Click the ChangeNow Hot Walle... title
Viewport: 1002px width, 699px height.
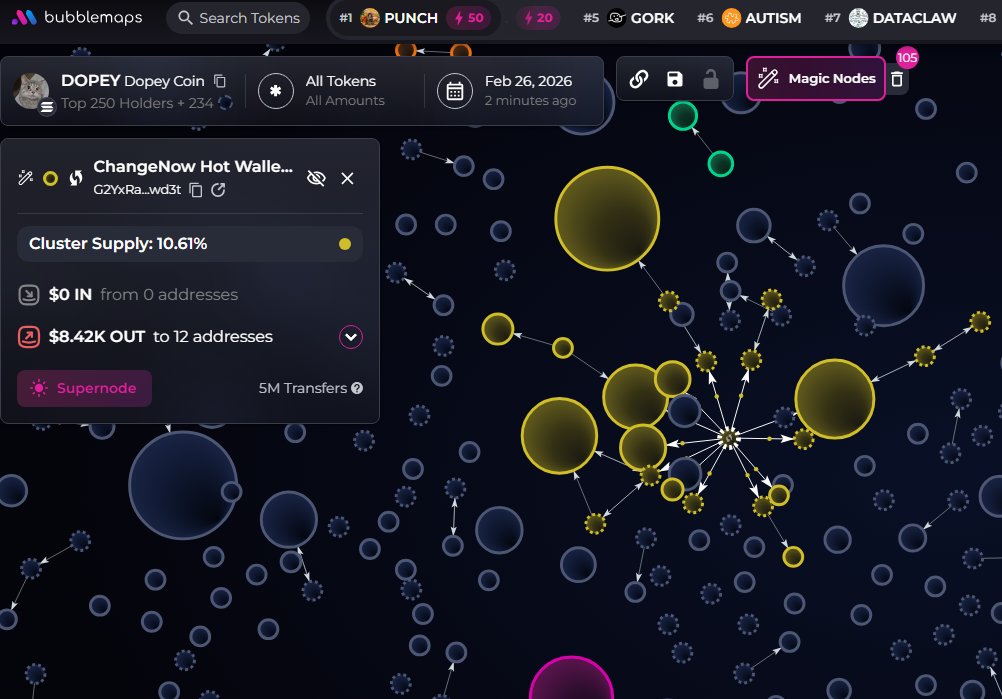193,167
